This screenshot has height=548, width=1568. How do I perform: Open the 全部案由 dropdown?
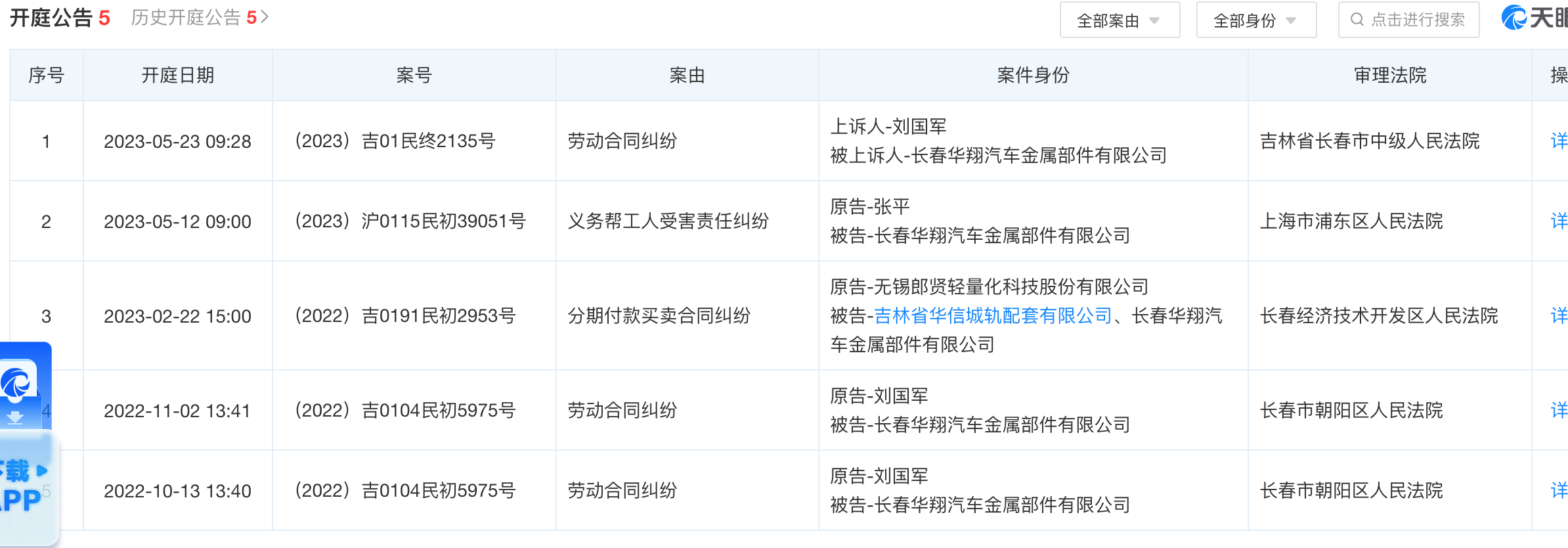pos(1119,20)
